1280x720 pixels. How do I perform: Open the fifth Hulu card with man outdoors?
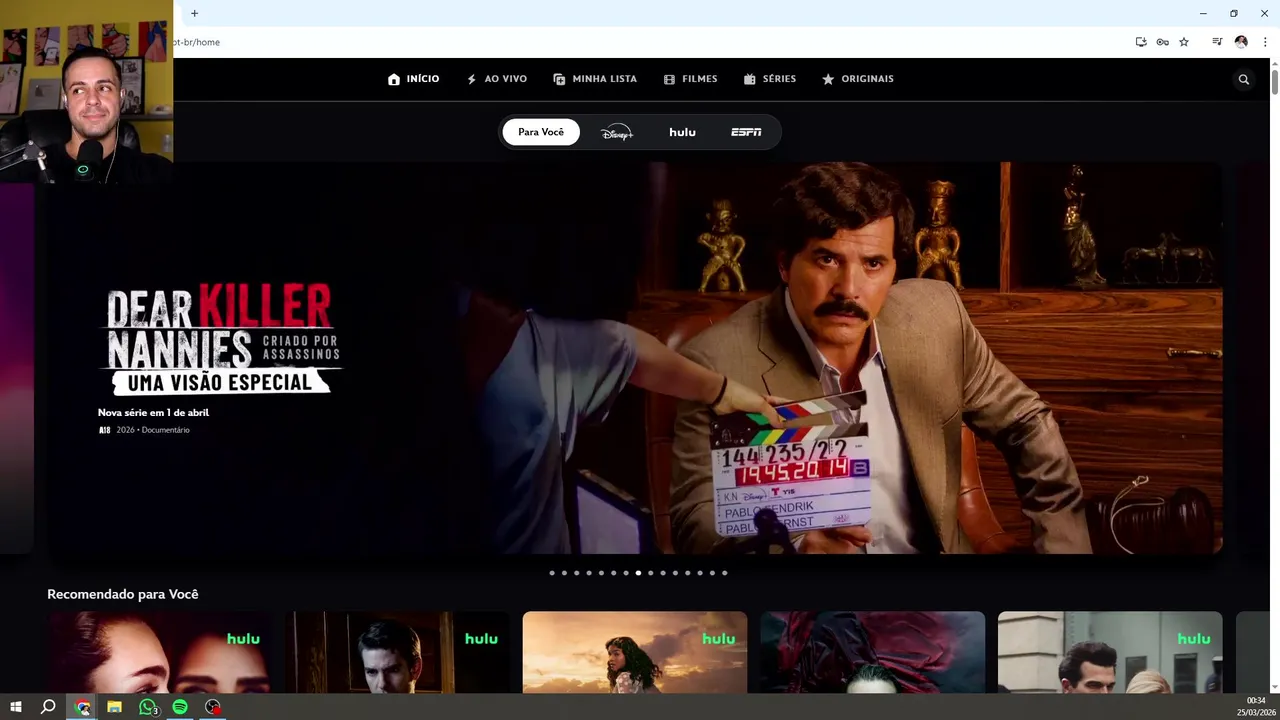point(1110,652)
